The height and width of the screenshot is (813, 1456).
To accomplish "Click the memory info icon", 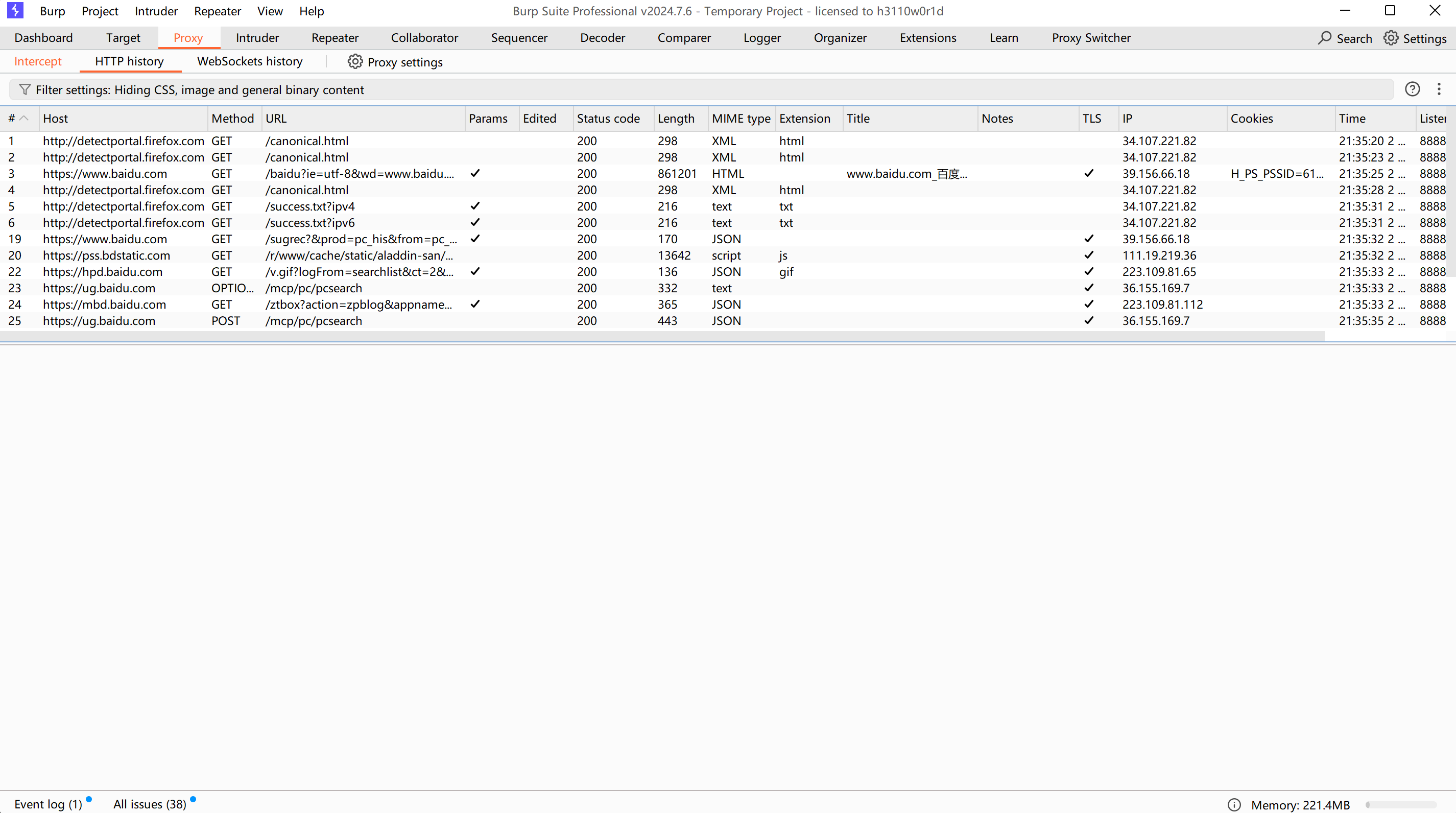I will [x=1234, y=804].
